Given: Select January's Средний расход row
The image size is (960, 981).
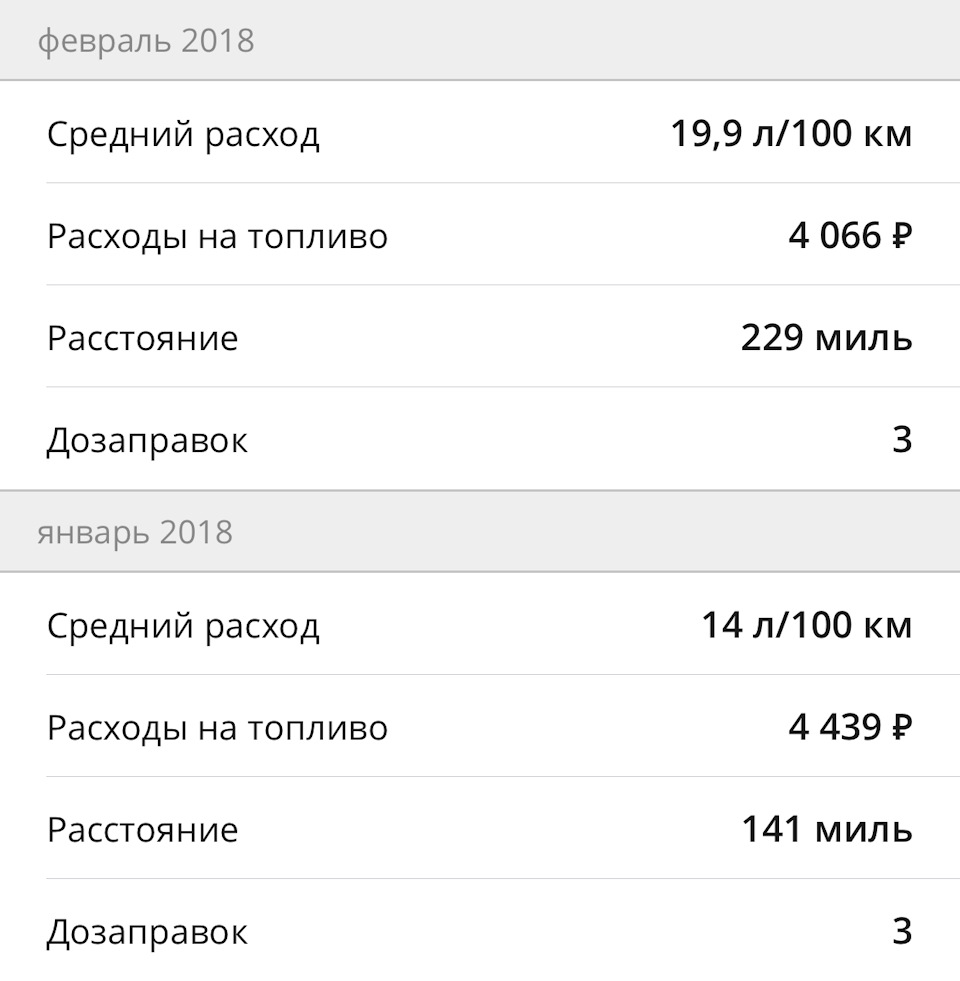Looking at the screenshot, I should (x=480, y=624).
